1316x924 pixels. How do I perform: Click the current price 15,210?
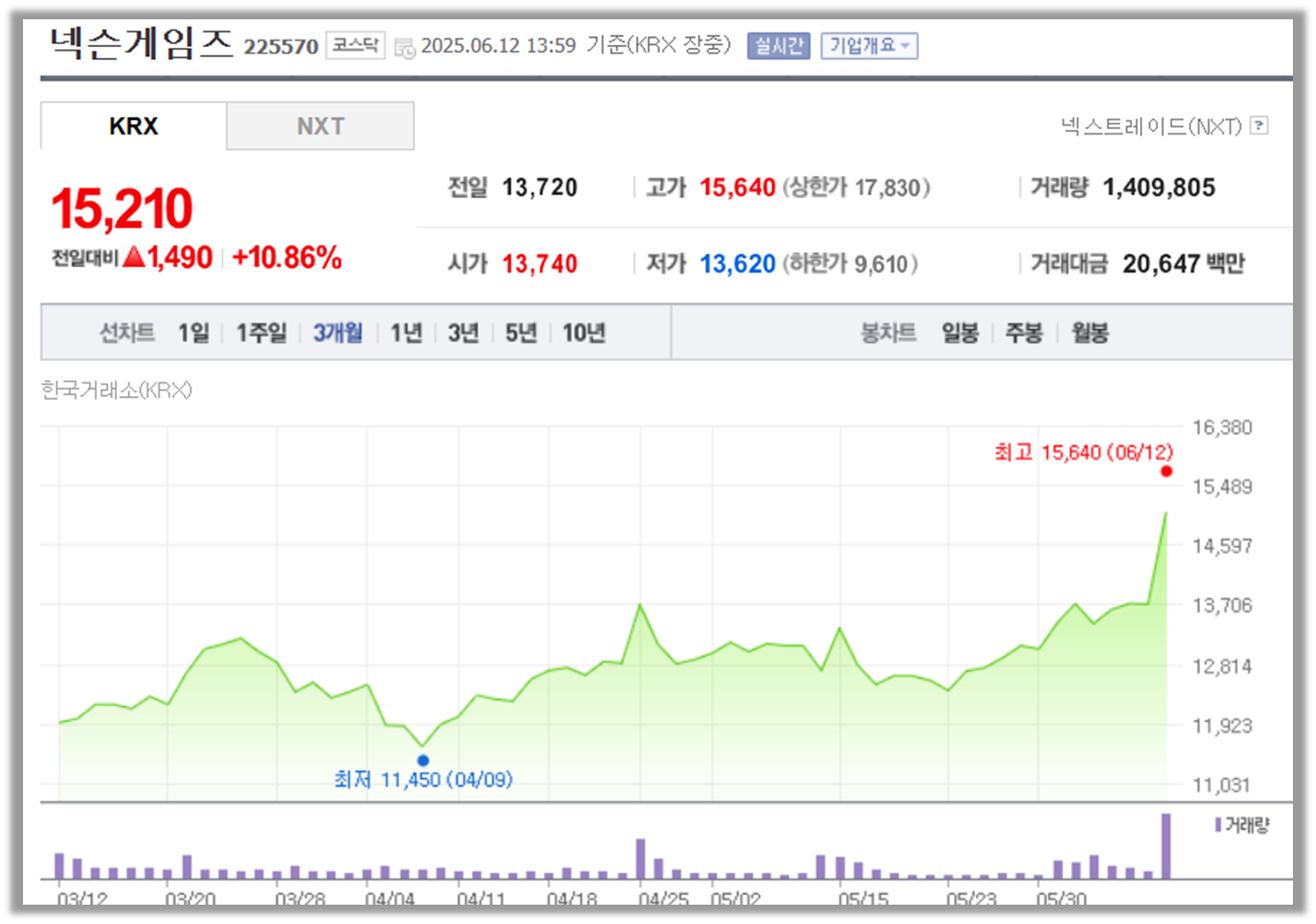click(122, 208)
